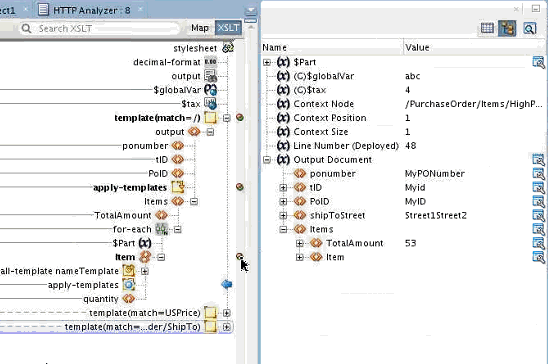This screenshot has height=364, width=548.
Task: Click the TotalAmount element icon in XSLT tree
Action: pos(161,215)
